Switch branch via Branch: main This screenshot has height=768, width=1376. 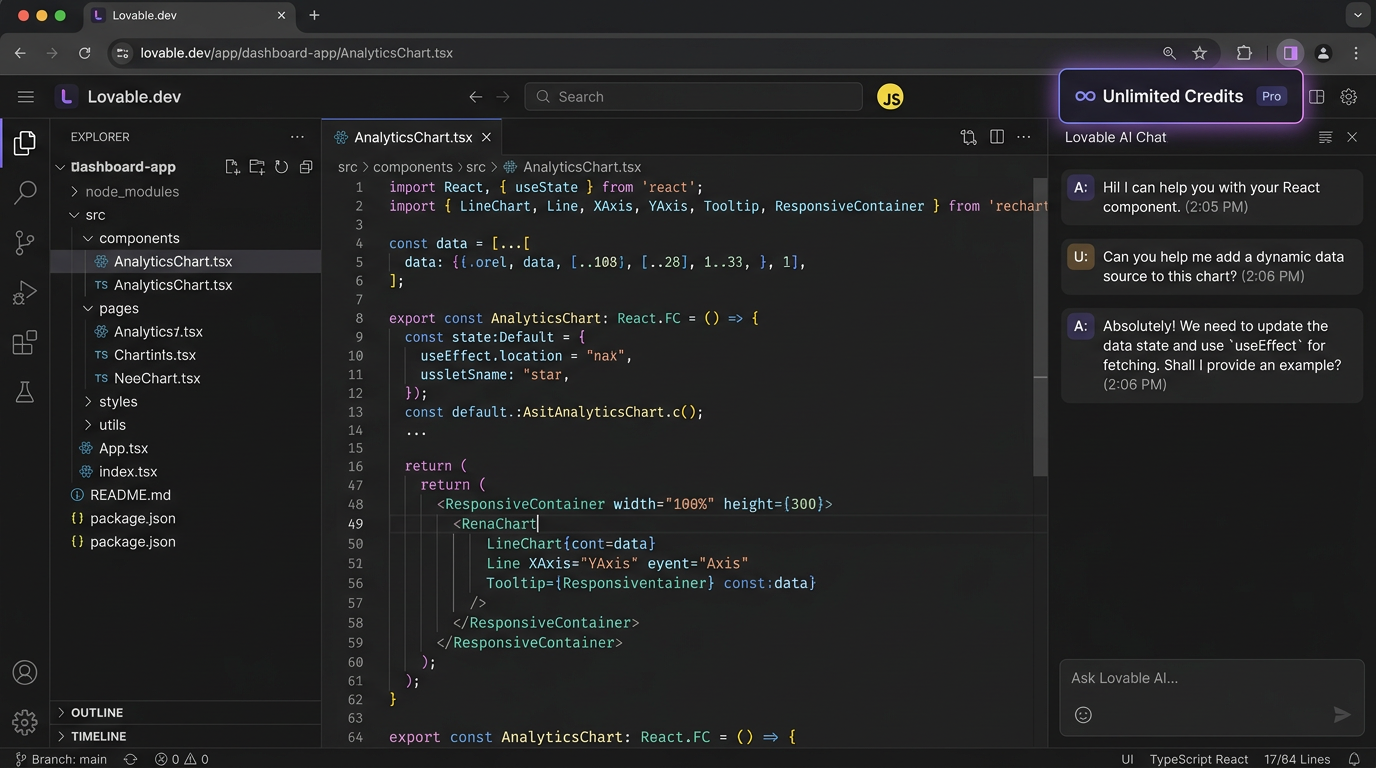point(61,759)
